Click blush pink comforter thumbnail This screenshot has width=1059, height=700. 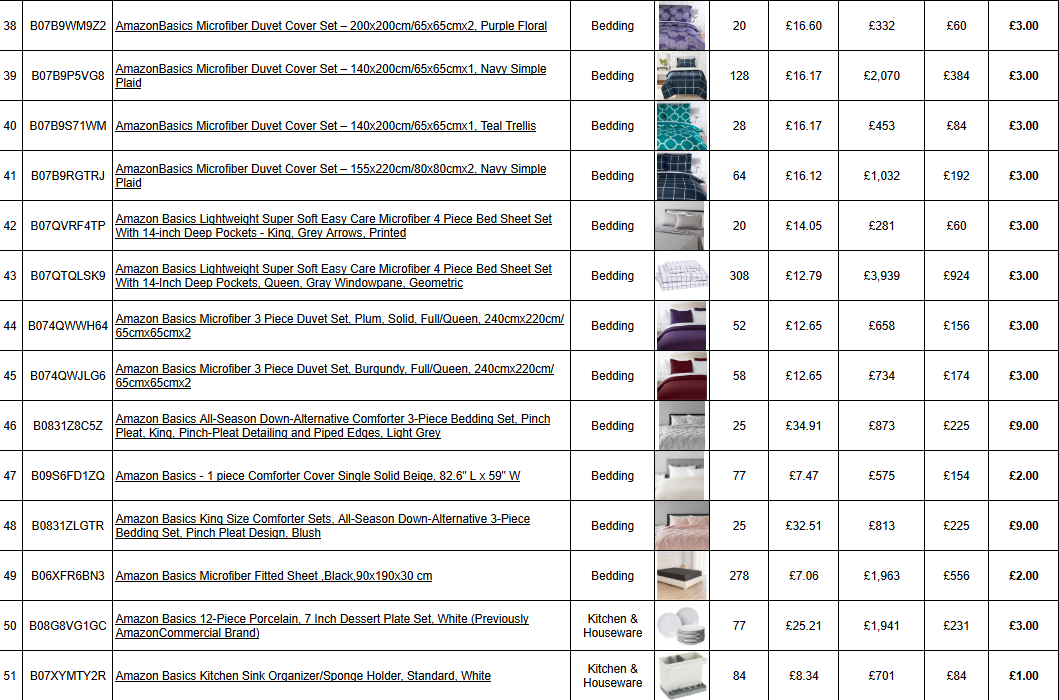tap(681, 526)
